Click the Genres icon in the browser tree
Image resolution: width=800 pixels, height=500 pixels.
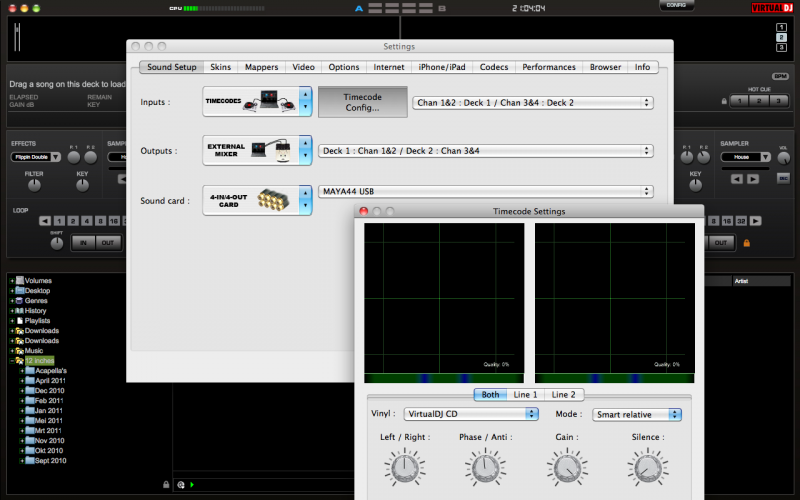point(19,301)
